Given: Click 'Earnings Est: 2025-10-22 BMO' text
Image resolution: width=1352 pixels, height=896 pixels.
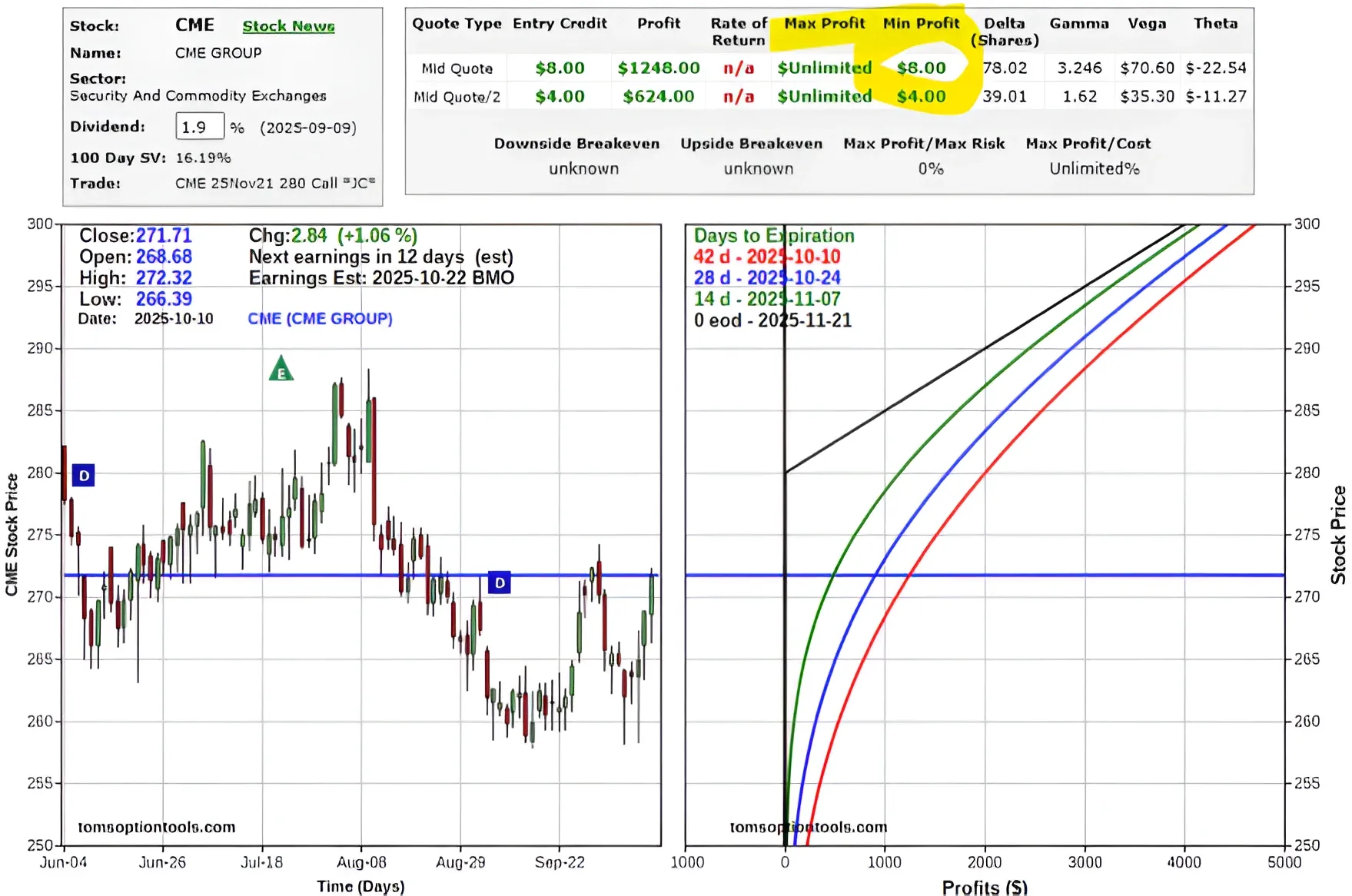Looking at the screenshot, I should coord(381,278).
